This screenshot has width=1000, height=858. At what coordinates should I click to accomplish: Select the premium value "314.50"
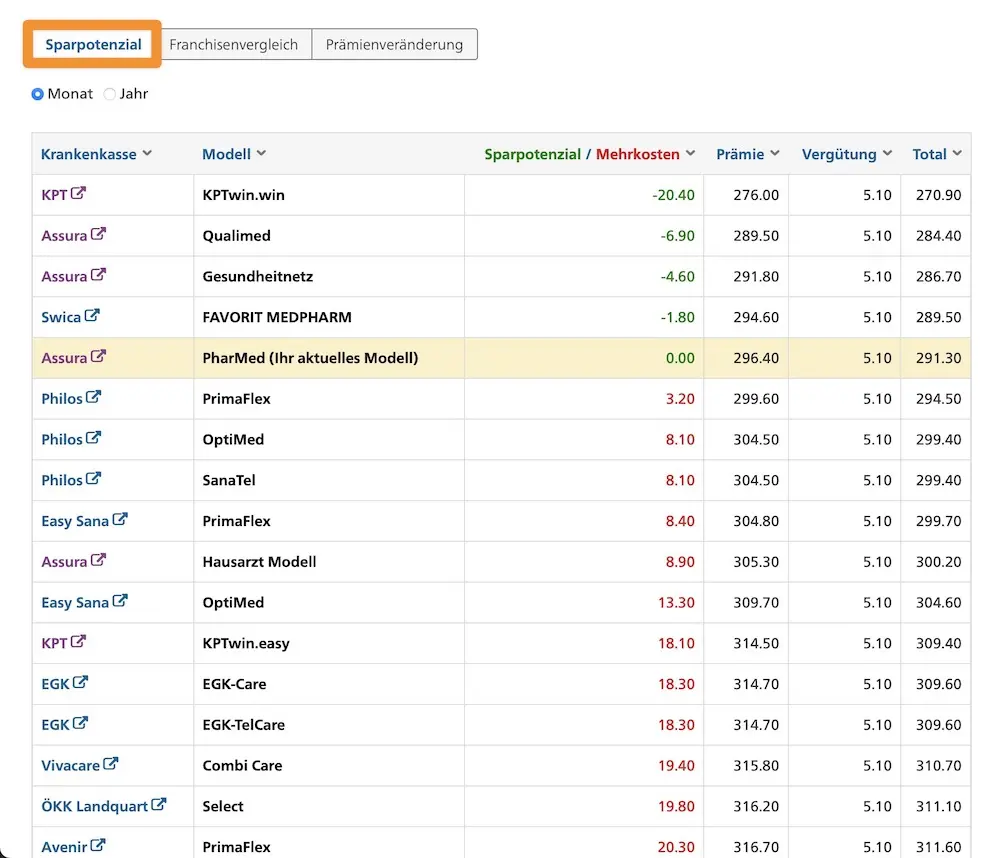pyautogui.click(x=756, y=644)
